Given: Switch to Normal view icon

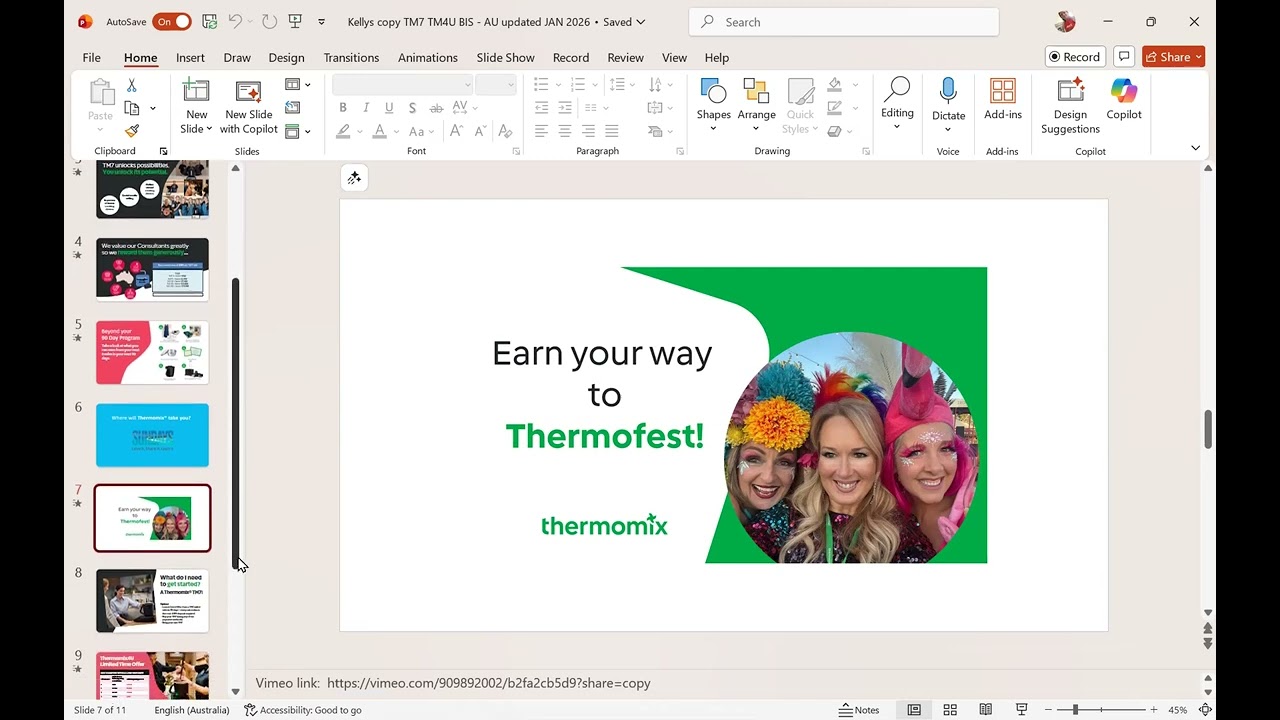Looking at the screenshot, I should tap(914, 710).
